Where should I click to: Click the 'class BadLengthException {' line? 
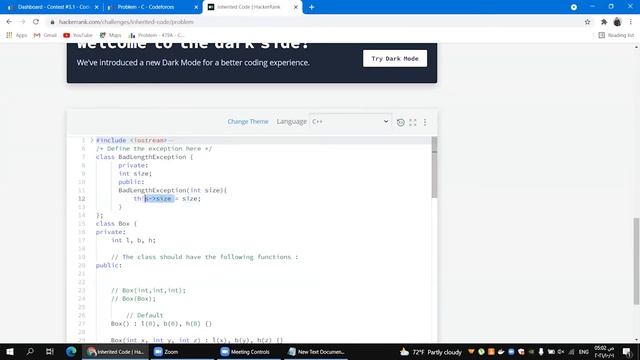pos(144,157)
